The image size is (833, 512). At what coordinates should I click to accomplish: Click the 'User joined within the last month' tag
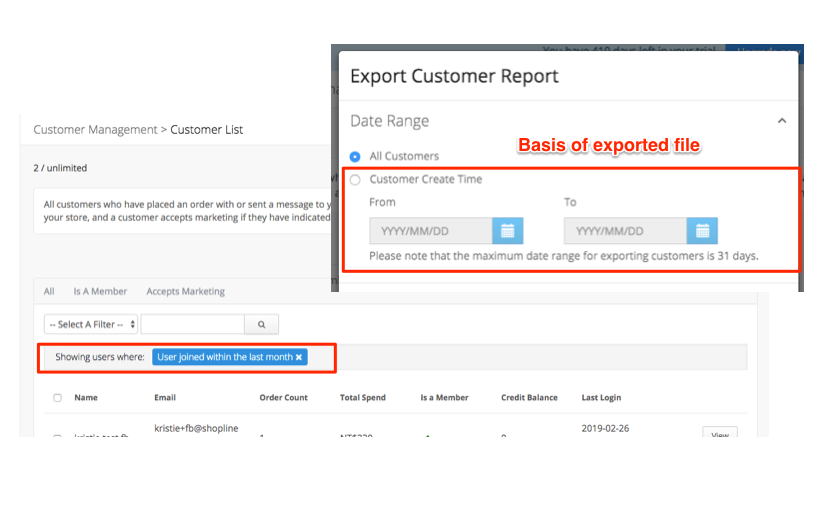tap(230, 357)
